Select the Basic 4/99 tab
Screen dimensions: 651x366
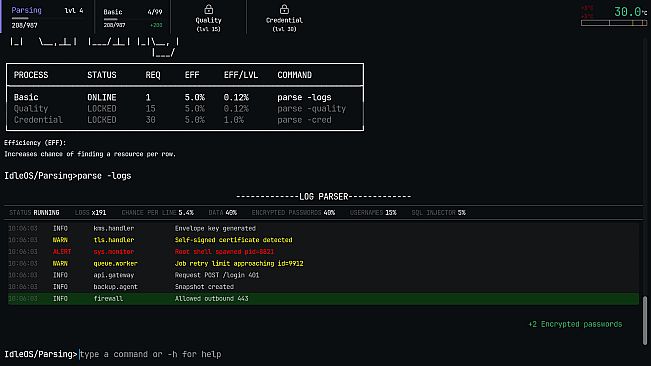(132, 17)
